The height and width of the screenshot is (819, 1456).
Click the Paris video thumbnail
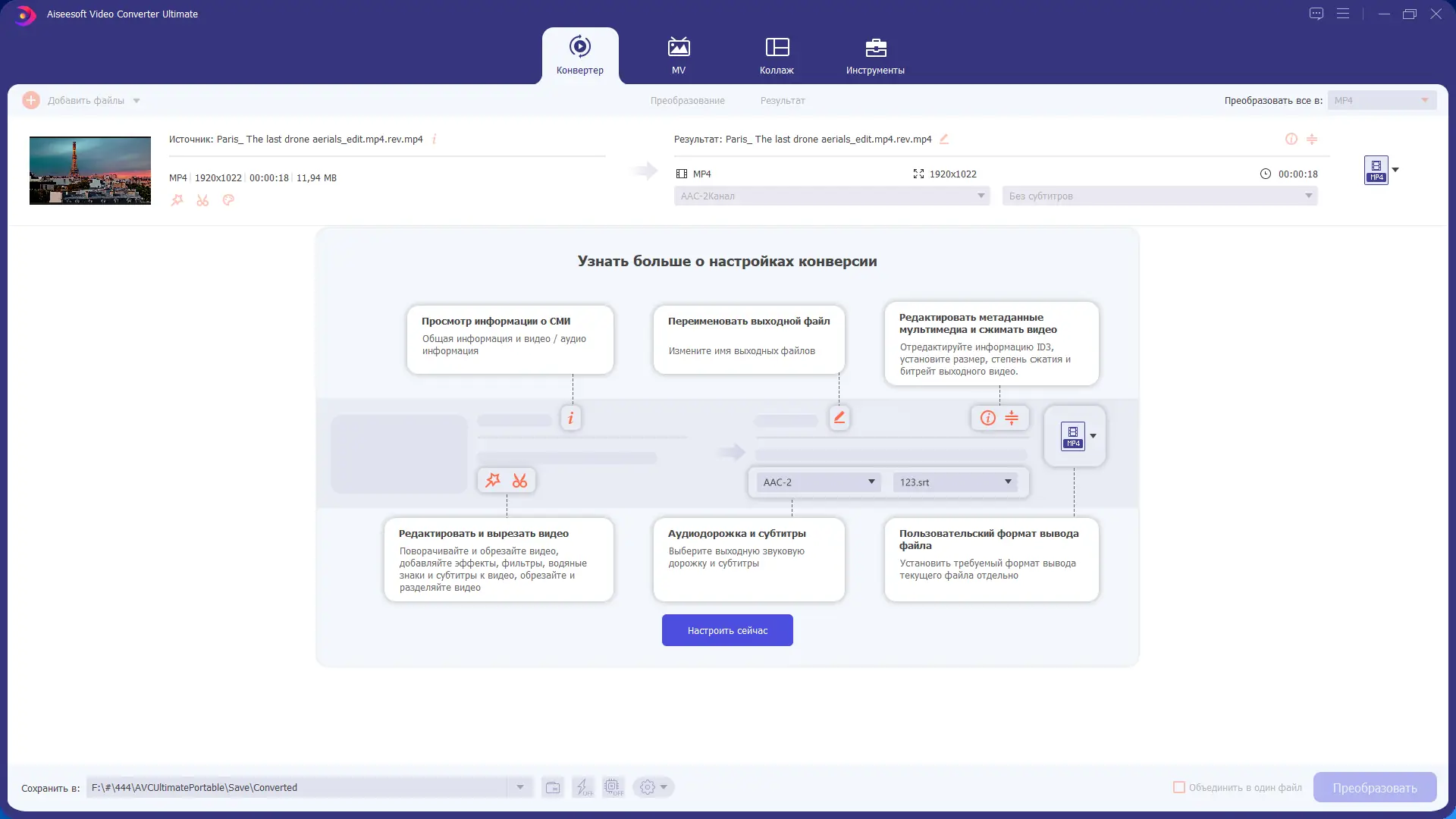[x=90, y=171]
